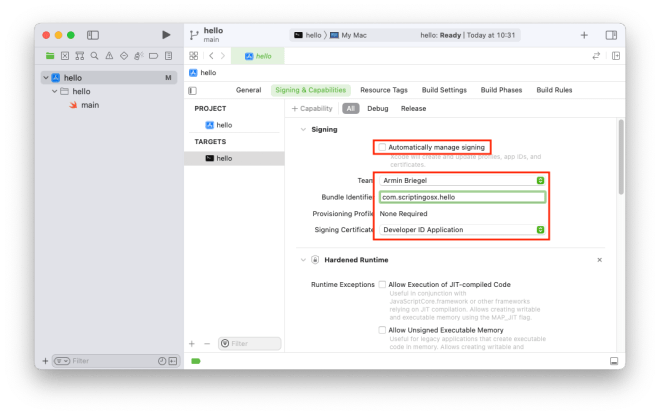Switch to the Build Rules tab
This screenshot has height=415, width=660.
pyautogui.click(x=554, y=90)
